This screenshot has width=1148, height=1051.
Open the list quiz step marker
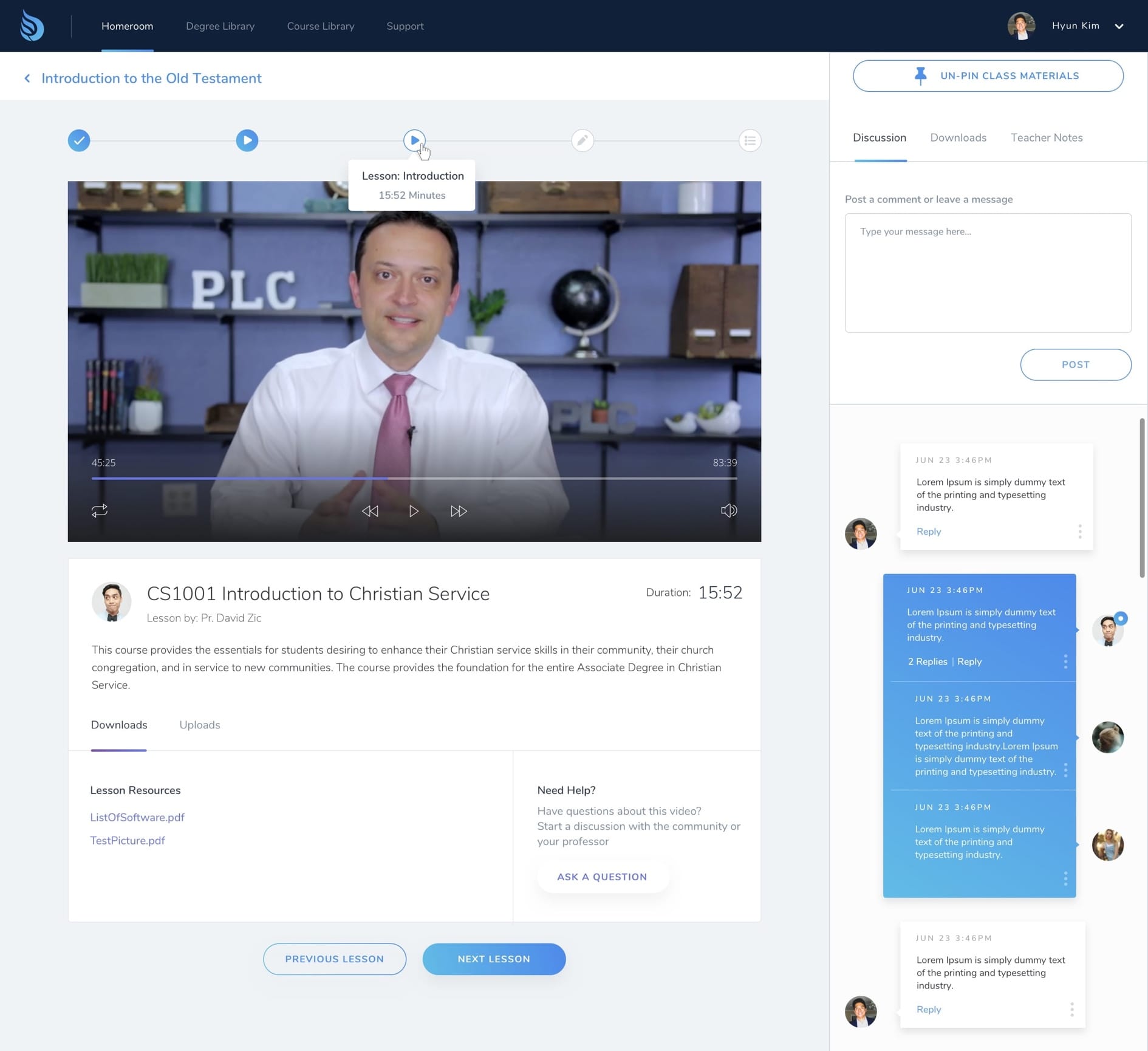point(750,140)
